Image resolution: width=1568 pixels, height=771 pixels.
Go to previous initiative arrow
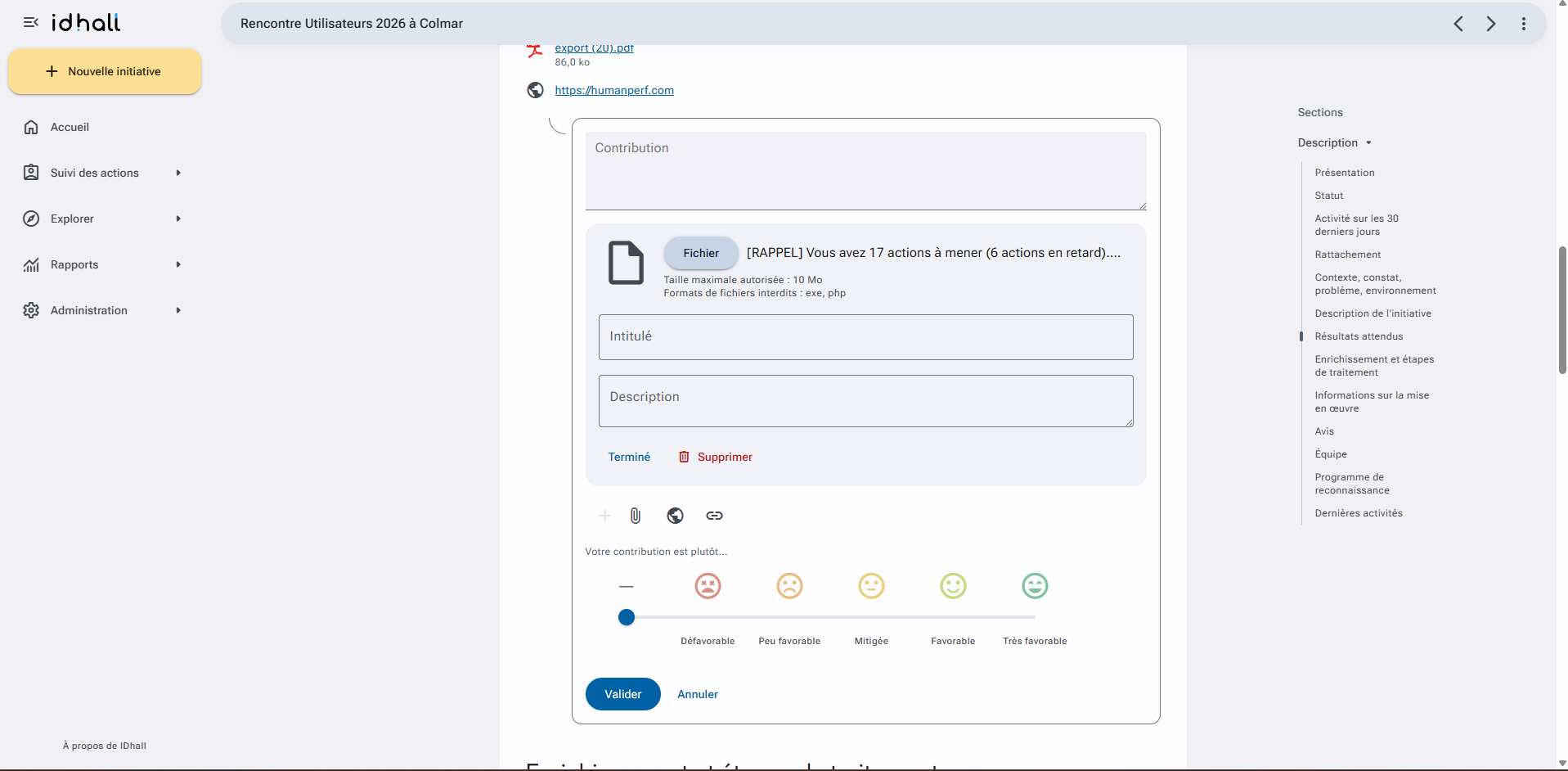click(1458, 24)
